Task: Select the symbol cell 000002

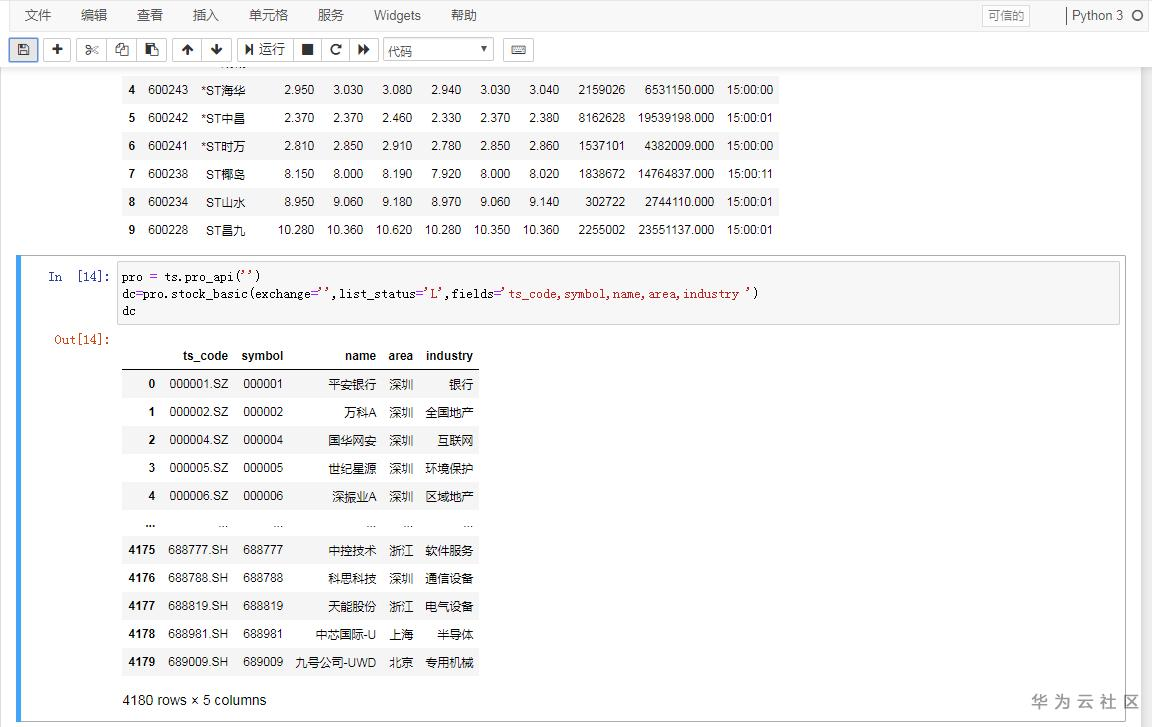Action: (x=263, y=412)
